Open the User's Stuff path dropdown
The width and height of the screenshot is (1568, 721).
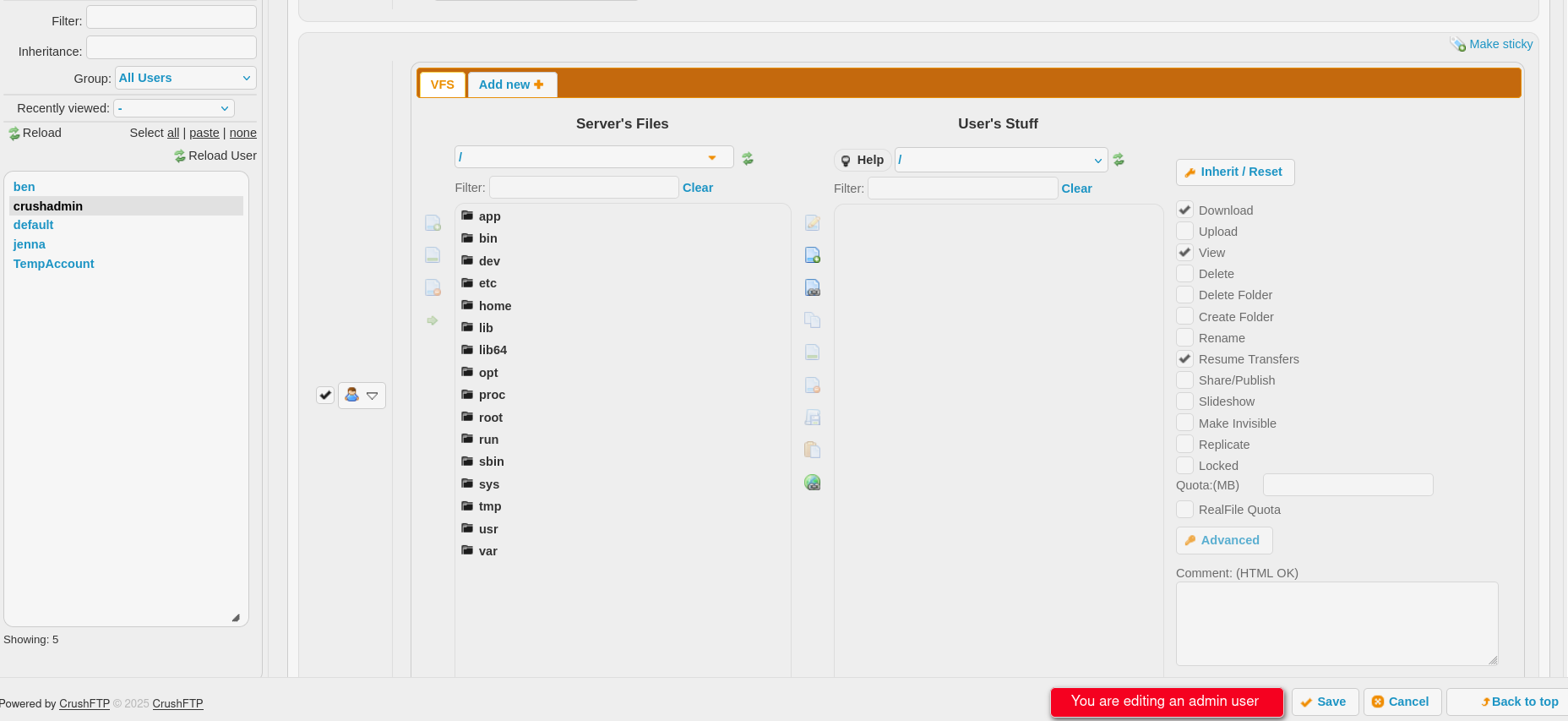coord(1001,160)
